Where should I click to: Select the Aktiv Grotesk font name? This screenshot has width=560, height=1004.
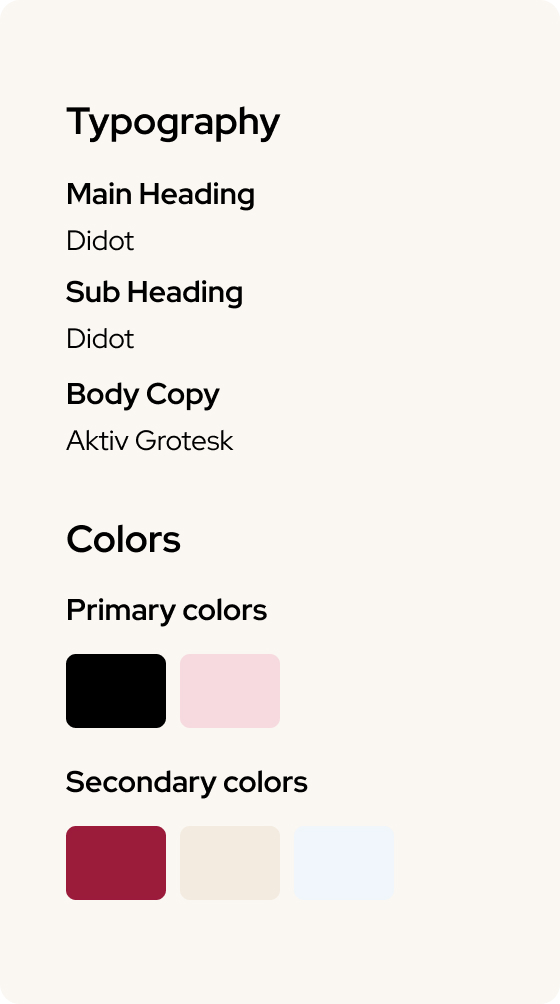(150, 441)
